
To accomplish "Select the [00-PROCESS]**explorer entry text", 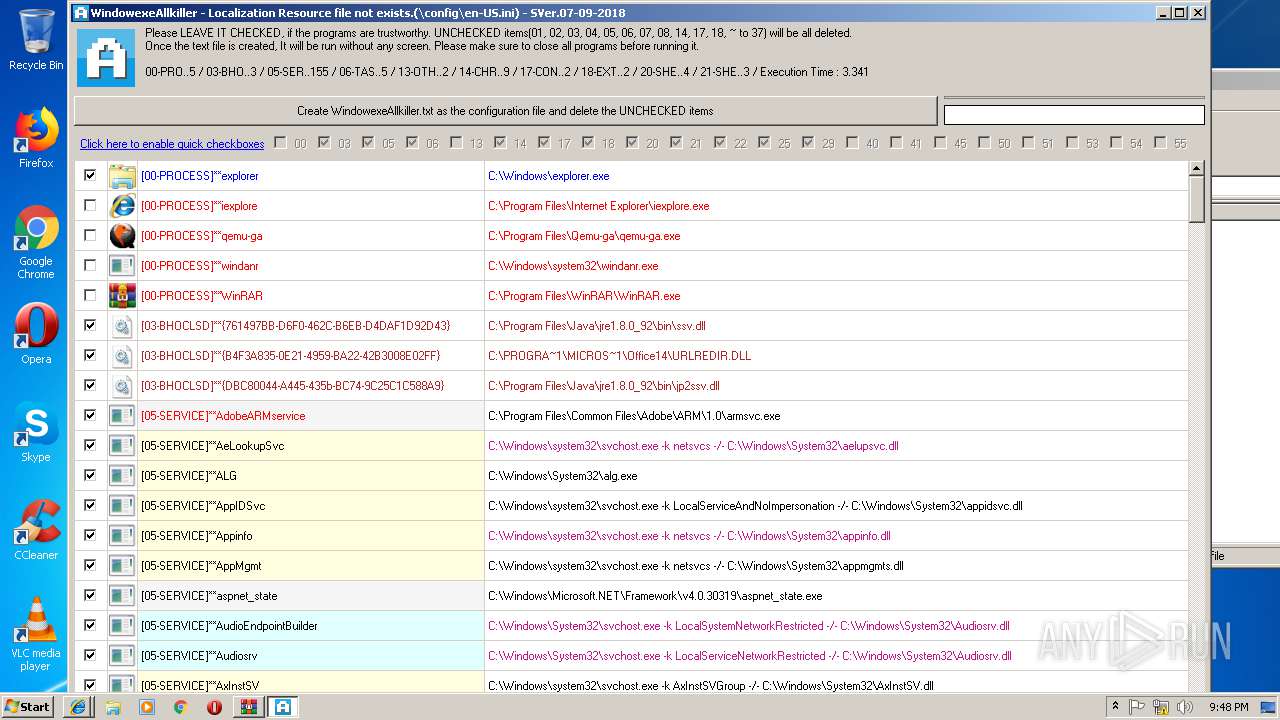I will (200, 176).
